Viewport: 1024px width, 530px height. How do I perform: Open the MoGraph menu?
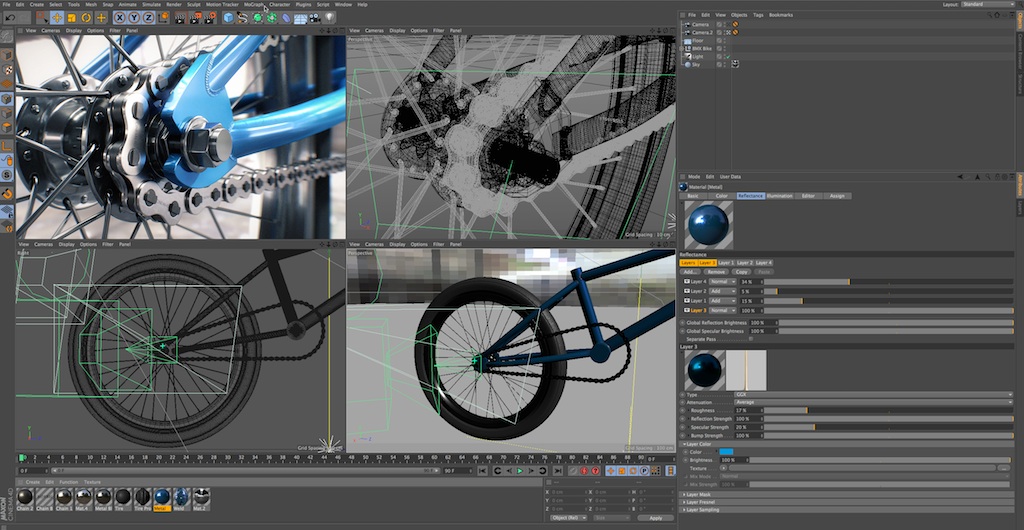tap(253, 4)
